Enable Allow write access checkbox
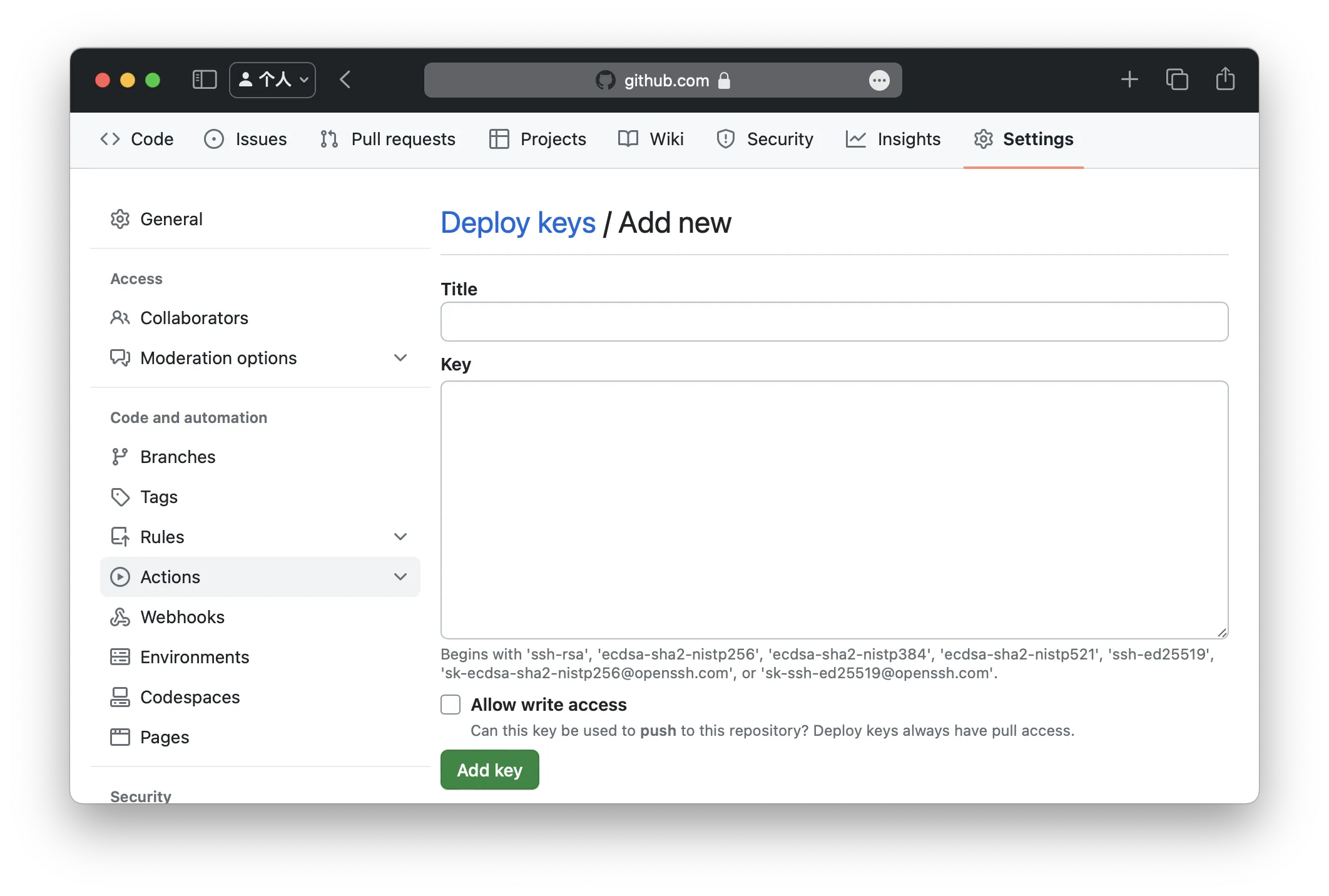 451,705
